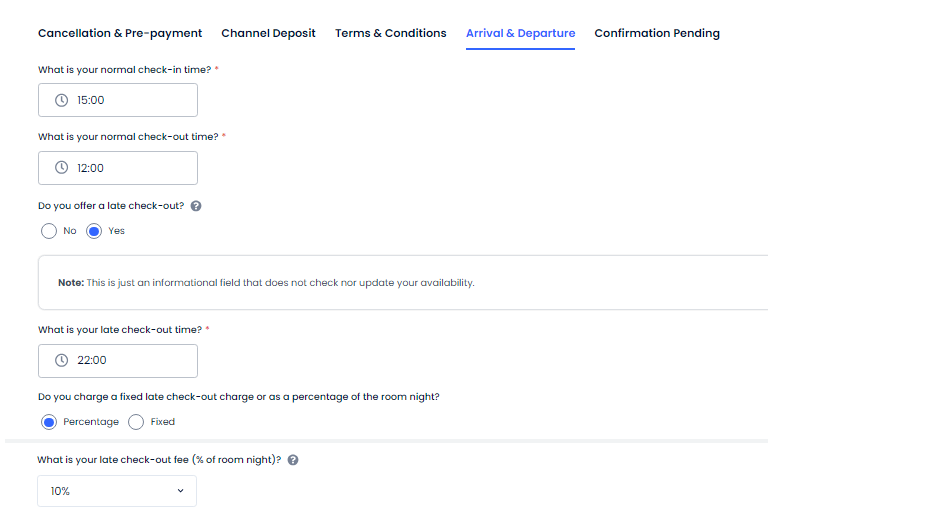Choose Percentage late check-out charge type
This screenshot has width=949, height=529.
[49, 422]
